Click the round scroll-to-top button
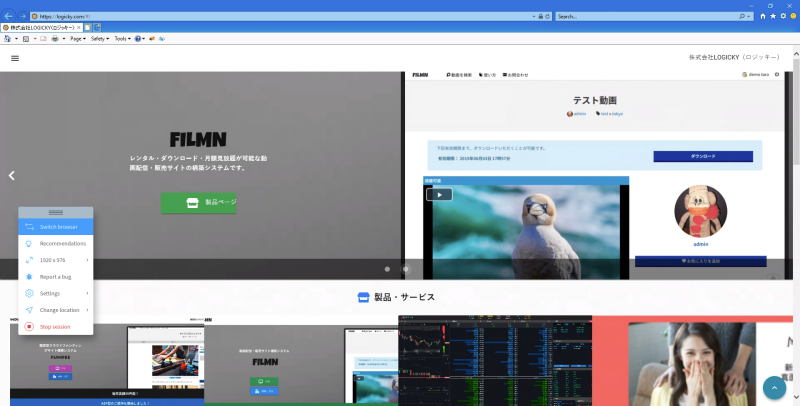This screenshot has width=800, height=406. (774, 388)
